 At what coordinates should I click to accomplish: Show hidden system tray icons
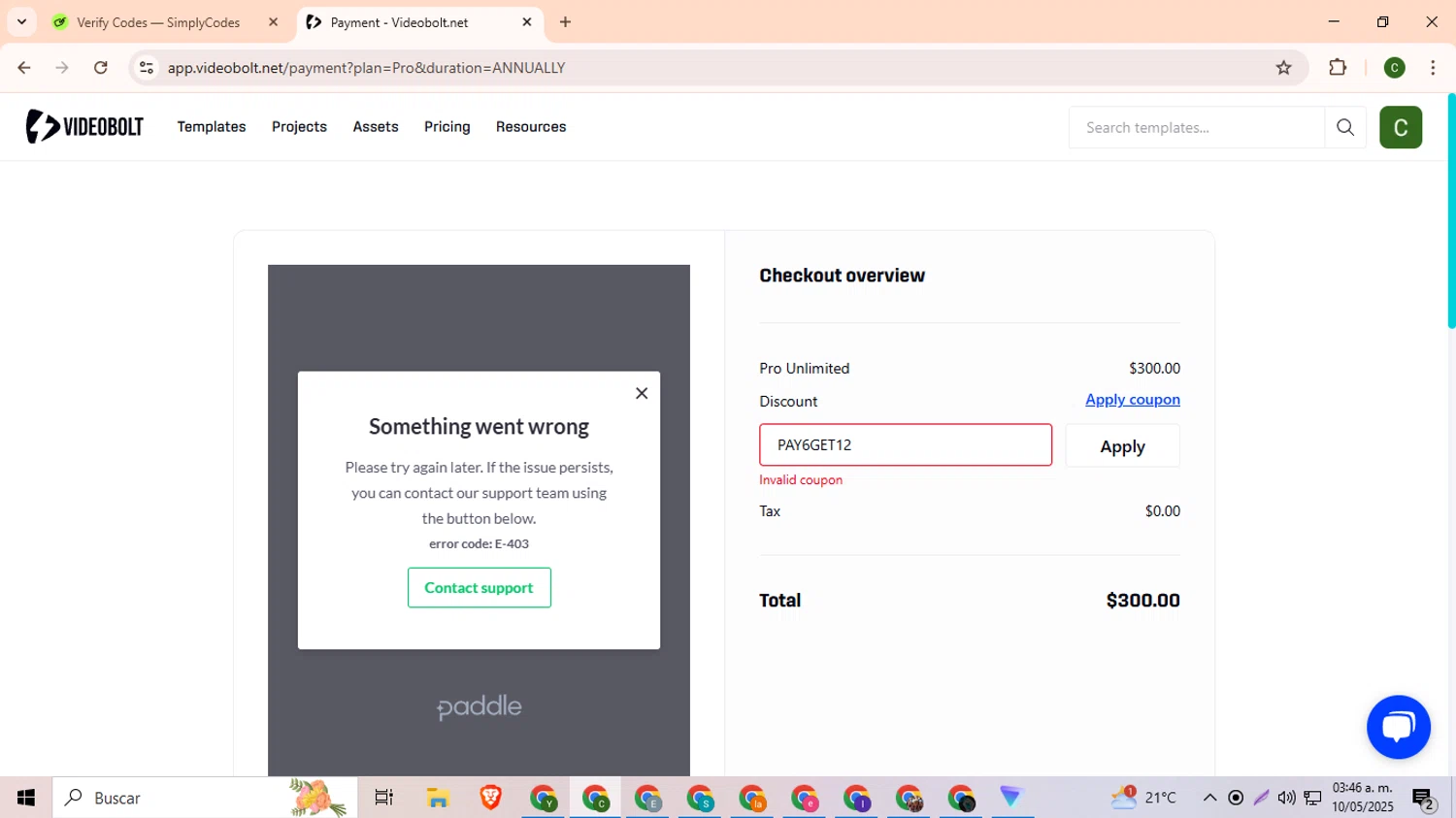point(1209,798)
